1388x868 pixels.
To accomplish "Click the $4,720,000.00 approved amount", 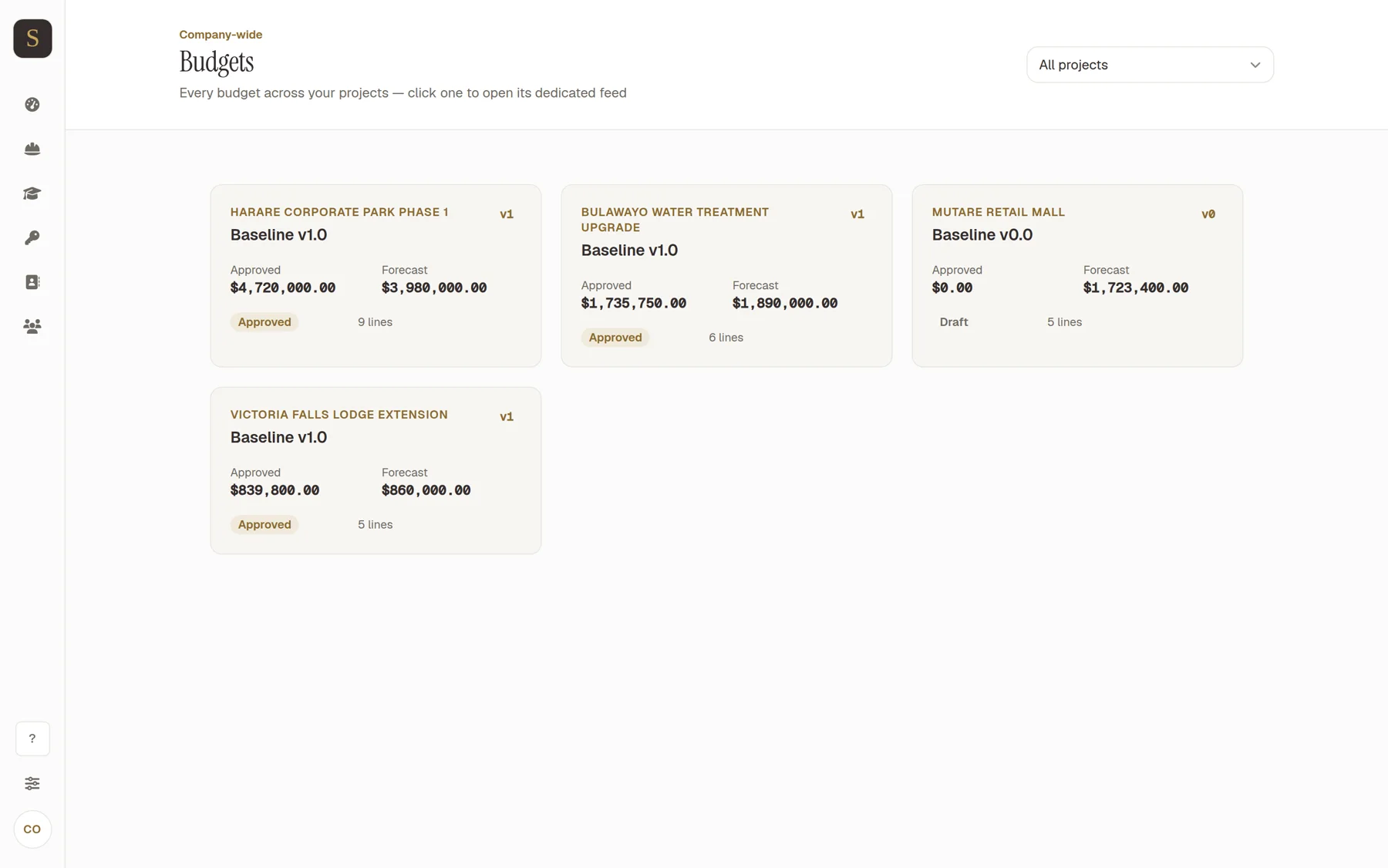I will coord(283,288).
